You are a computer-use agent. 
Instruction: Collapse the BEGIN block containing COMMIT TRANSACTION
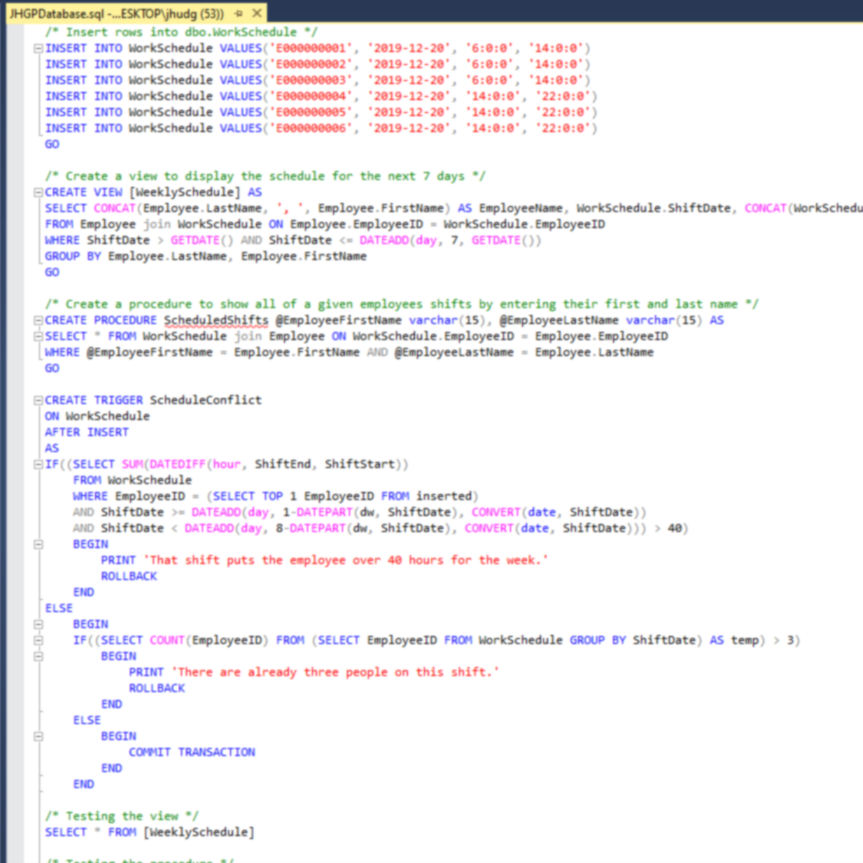38,736
